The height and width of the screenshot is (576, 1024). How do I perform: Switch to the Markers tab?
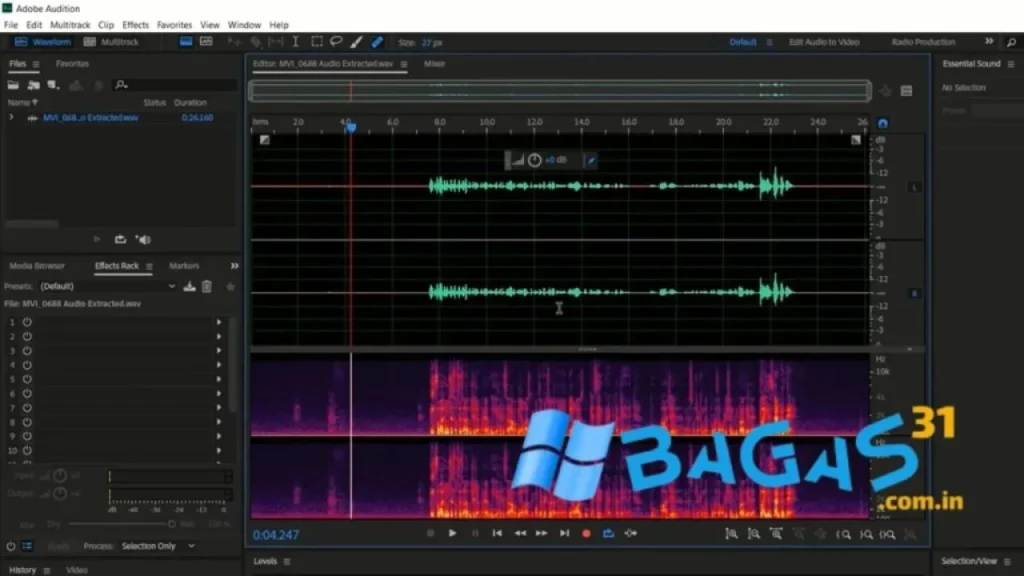tap(184, 266)
